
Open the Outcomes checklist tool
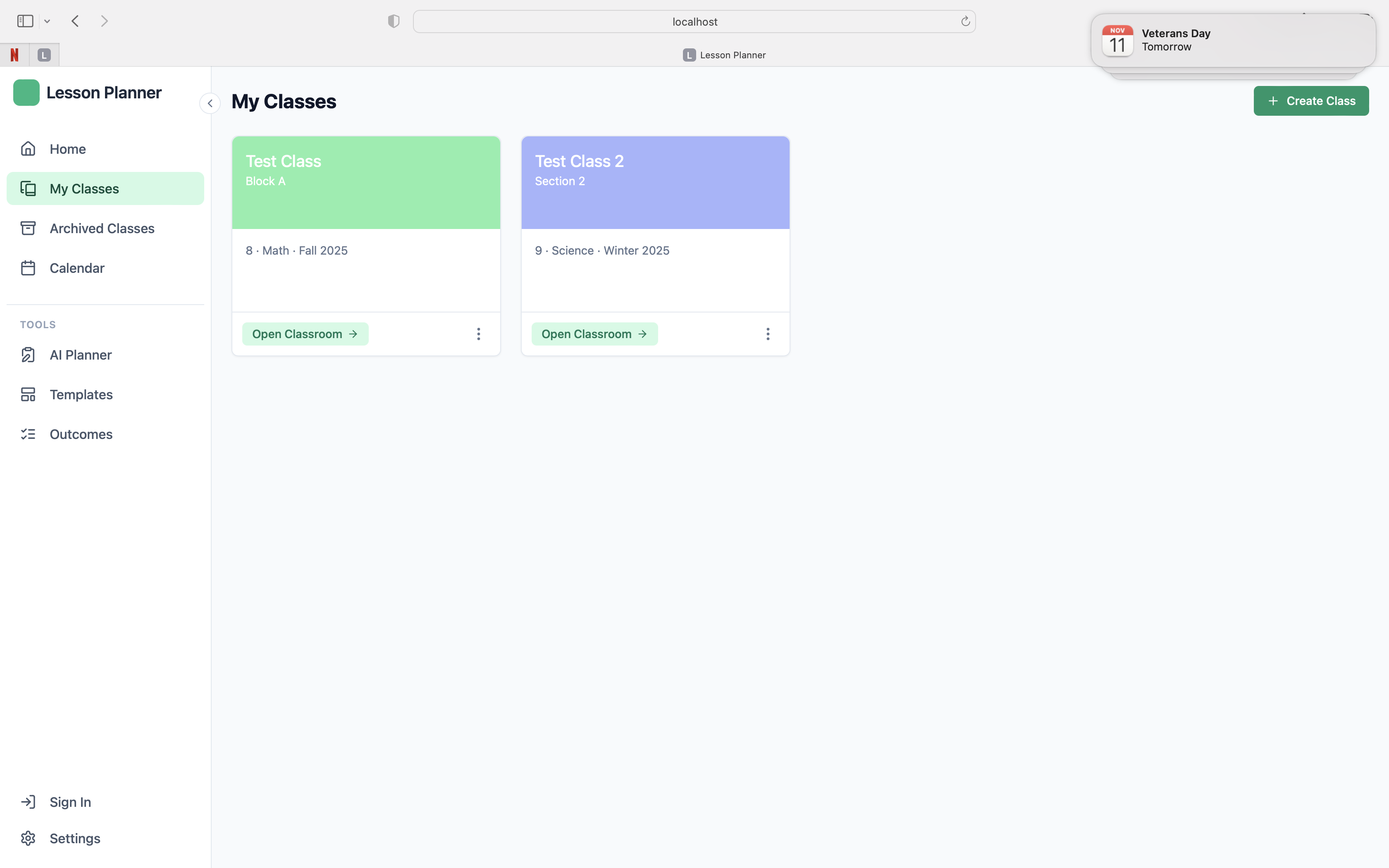click(80, 434)
